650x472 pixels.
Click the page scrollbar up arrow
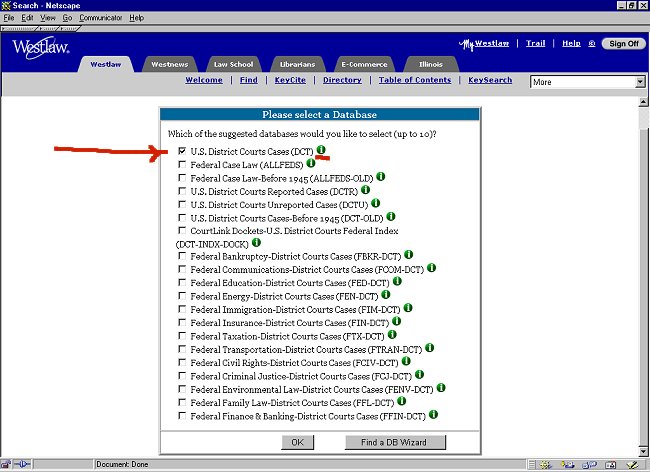click(643, 102)
